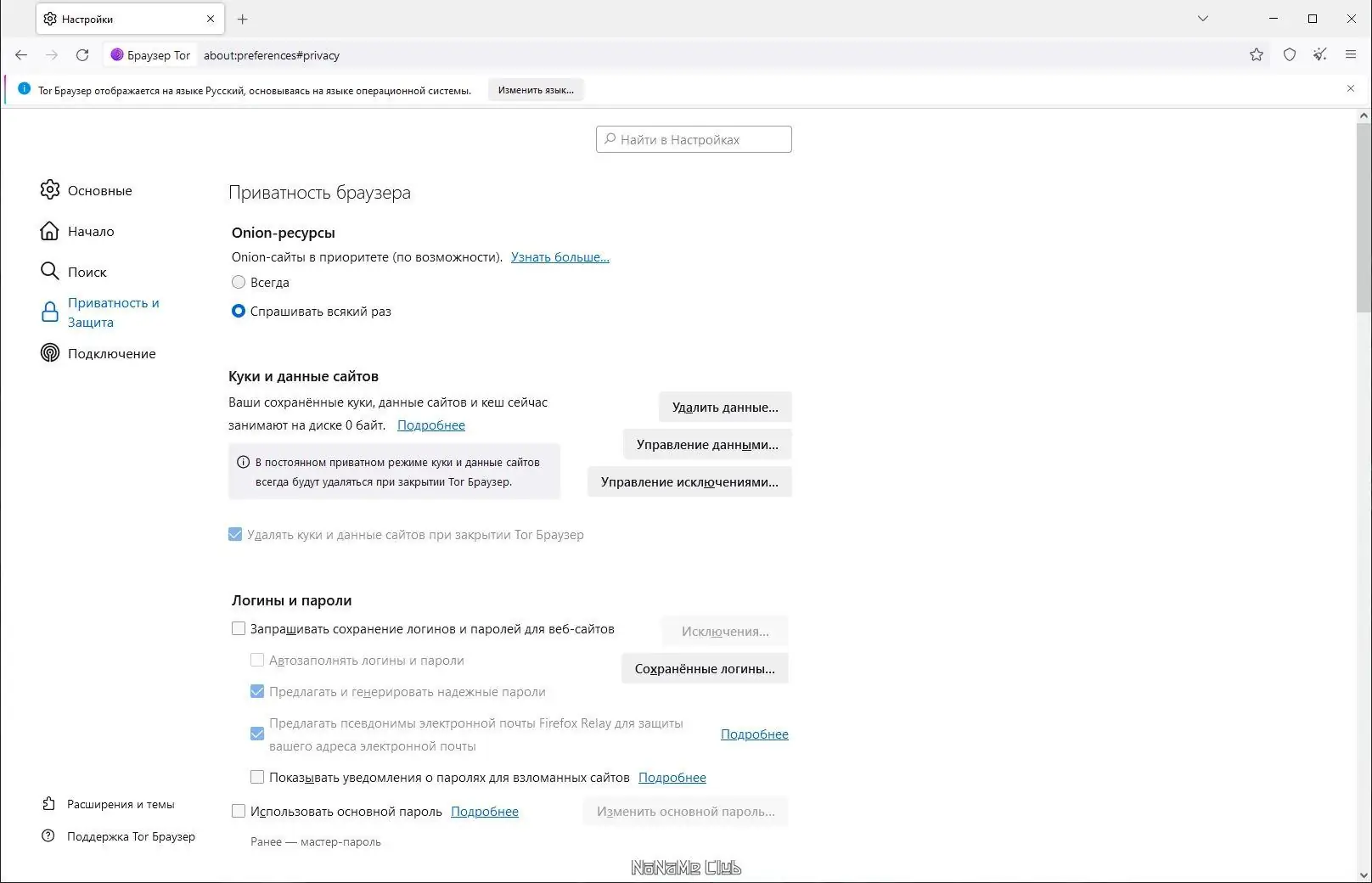1372x883 pixels.
Task: Click the Приватность и Защита lock icon
Action: (x=50, y=312)
